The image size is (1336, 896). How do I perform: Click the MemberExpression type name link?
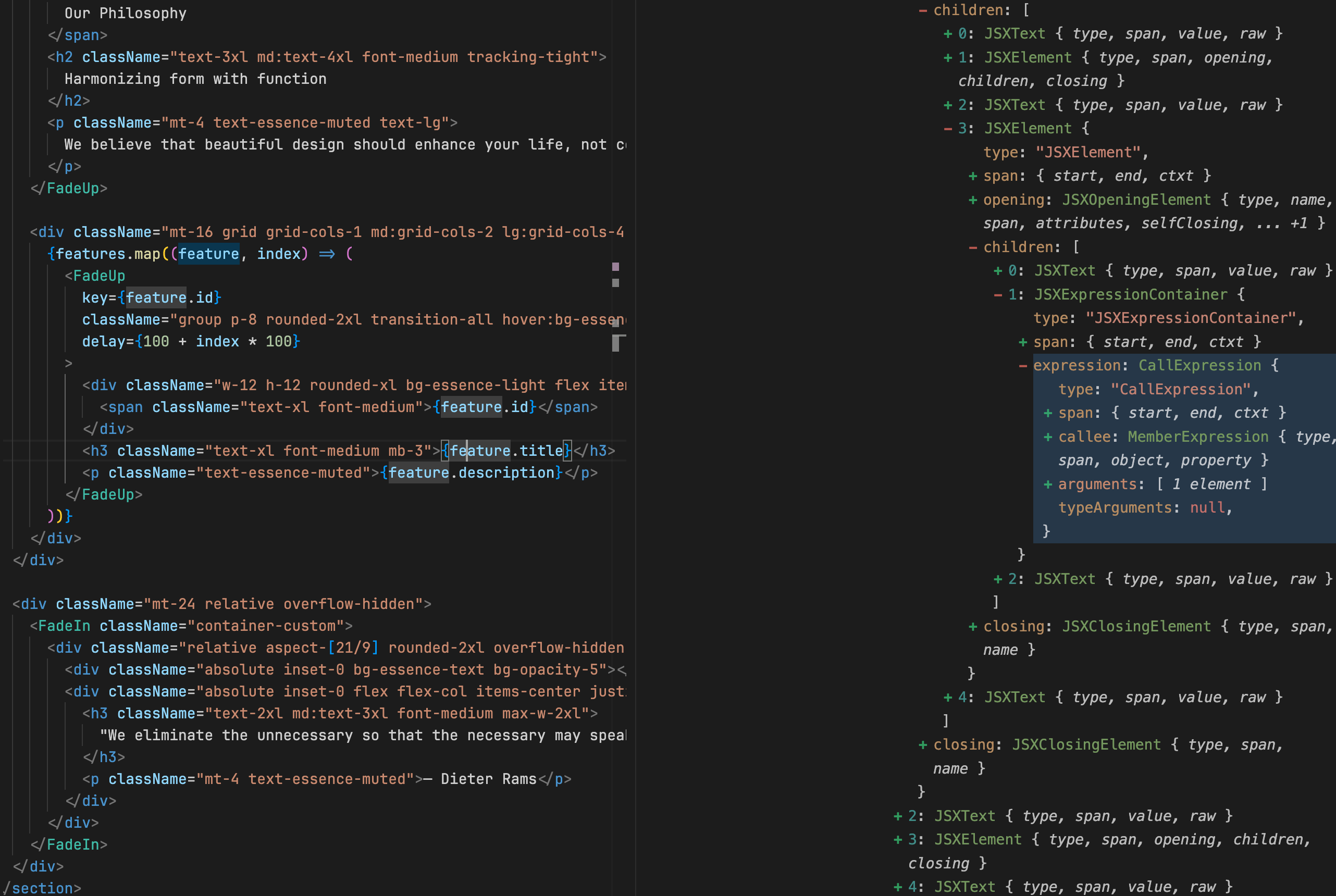(1197, 437)
